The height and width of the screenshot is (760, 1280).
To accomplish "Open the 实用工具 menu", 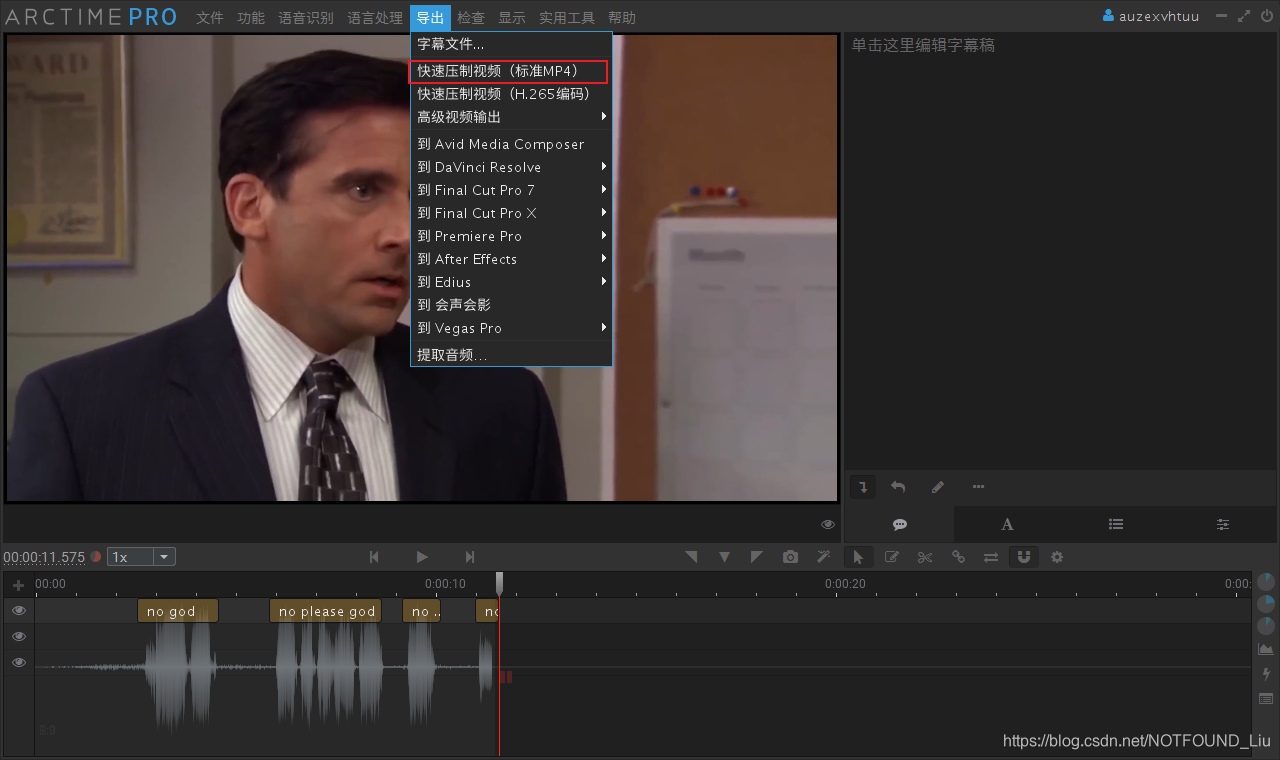I will click(567, 18).
